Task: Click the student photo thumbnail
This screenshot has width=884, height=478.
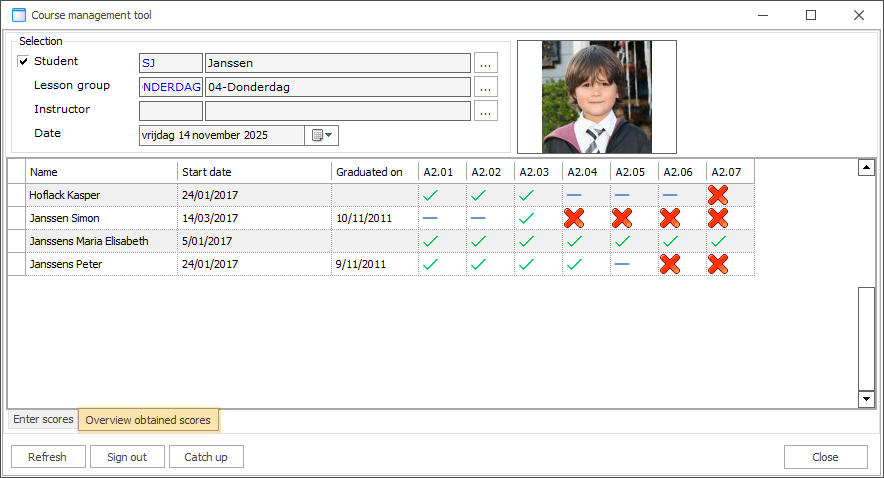Action: point(596,97)
